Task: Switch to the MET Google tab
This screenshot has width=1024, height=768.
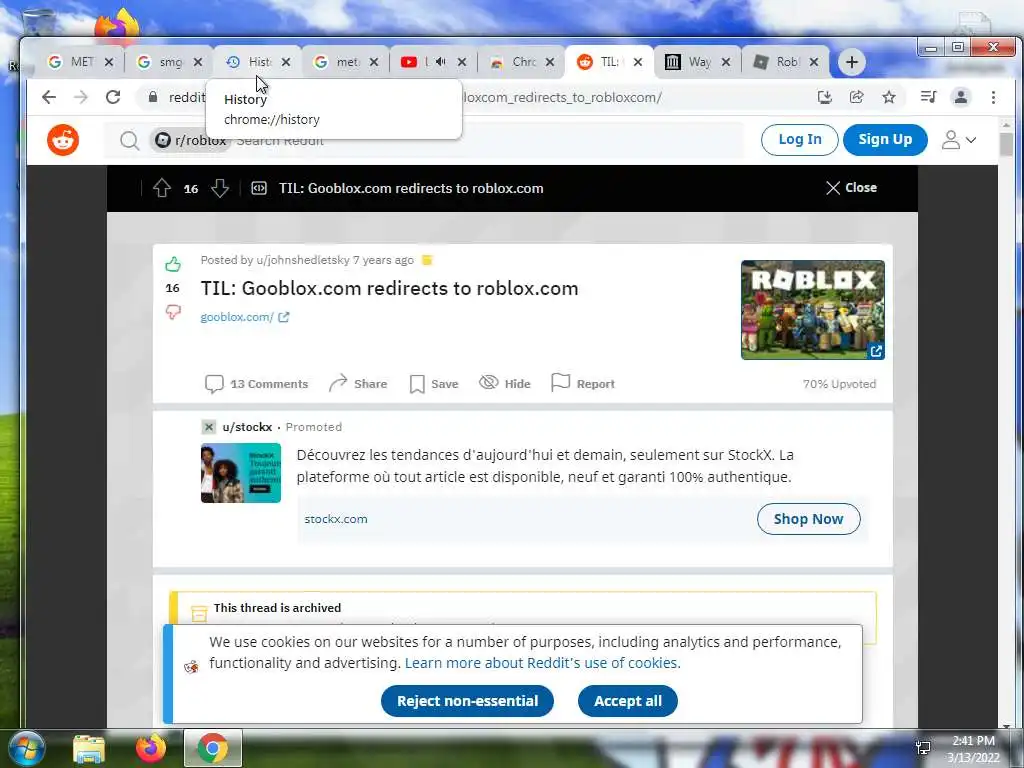Action: coord(81,62)
